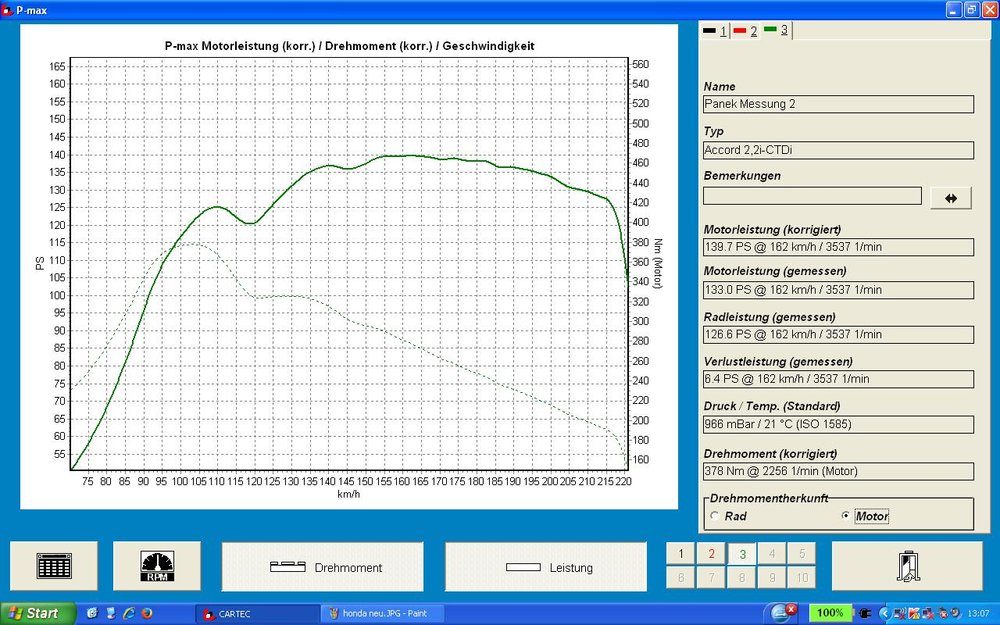Click the green 100% battery indicator
The height and width of the screenshot is (625, 1000).
[829, 612]
